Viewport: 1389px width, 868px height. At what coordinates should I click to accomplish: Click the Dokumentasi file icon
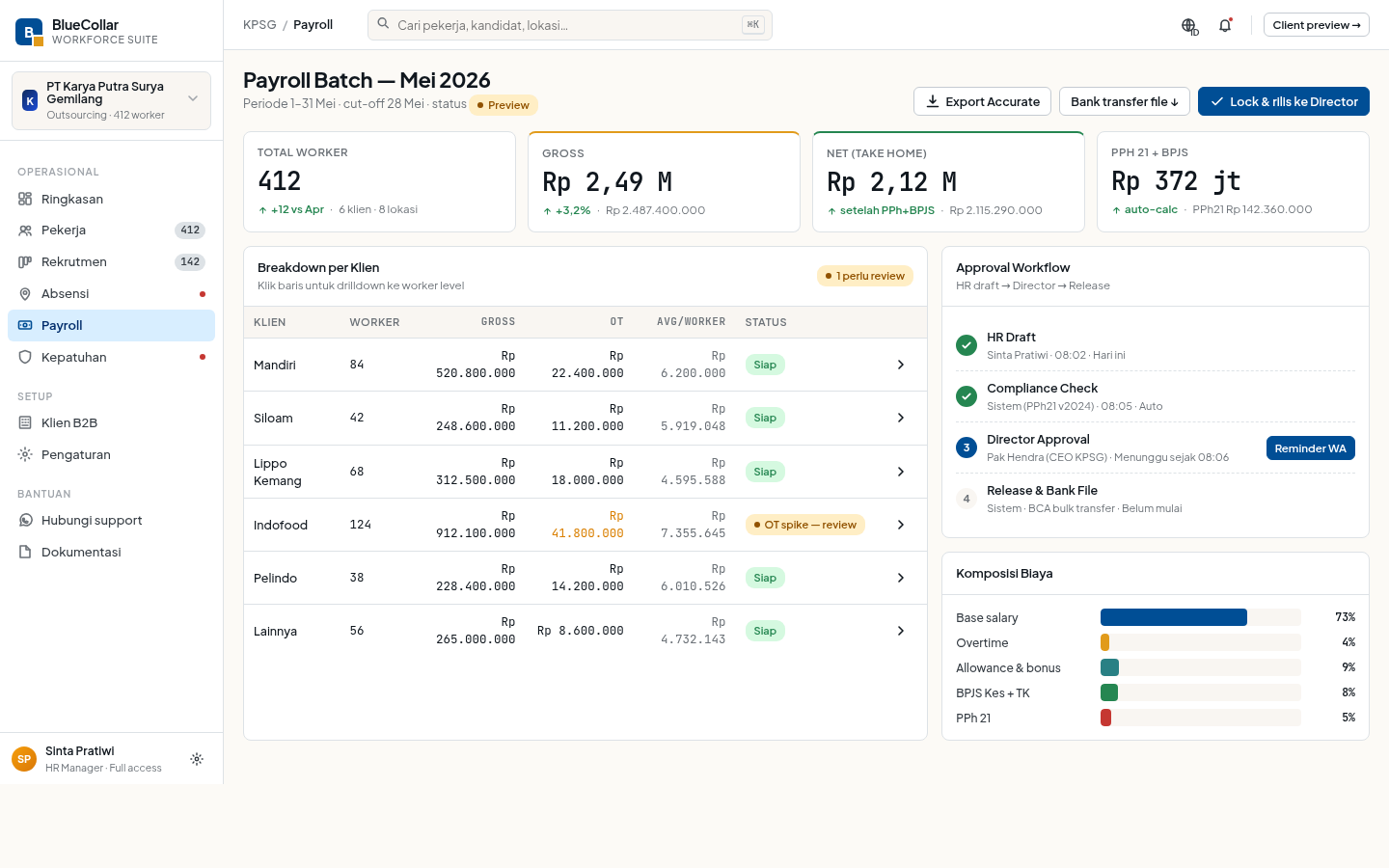[25, 552]
